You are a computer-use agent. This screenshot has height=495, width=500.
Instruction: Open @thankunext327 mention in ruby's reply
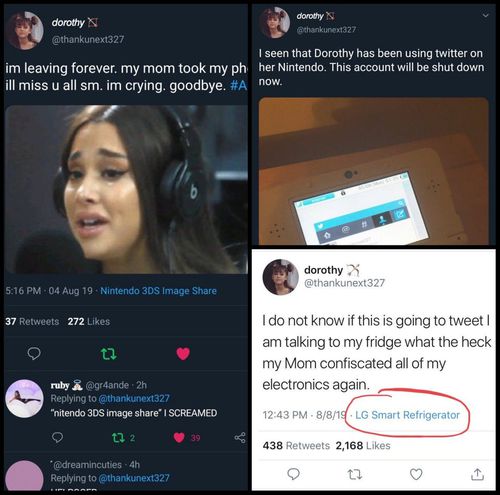click(x=134, y=398)
